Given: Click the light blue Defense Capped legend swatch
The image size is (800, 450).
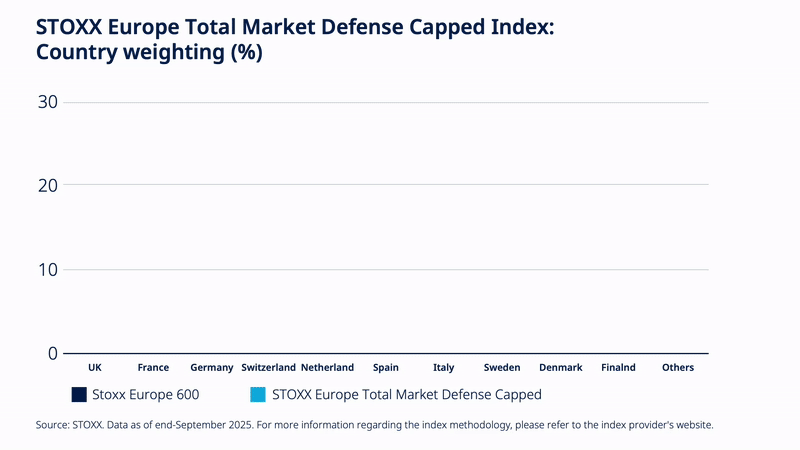Looking at the screenshot, I should 258,394.
